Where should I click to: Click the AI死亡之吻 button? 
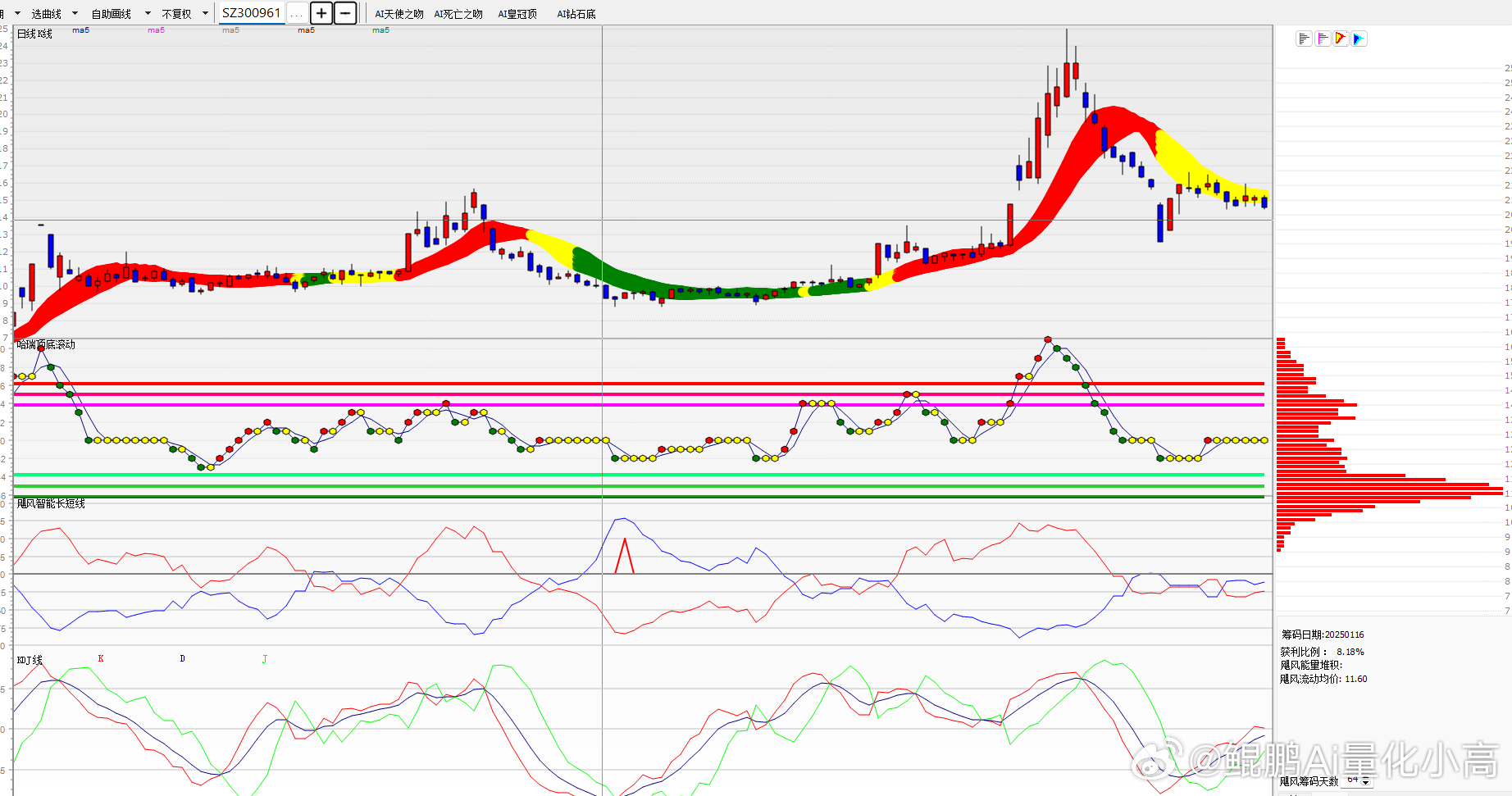click(x=458, y=14)
